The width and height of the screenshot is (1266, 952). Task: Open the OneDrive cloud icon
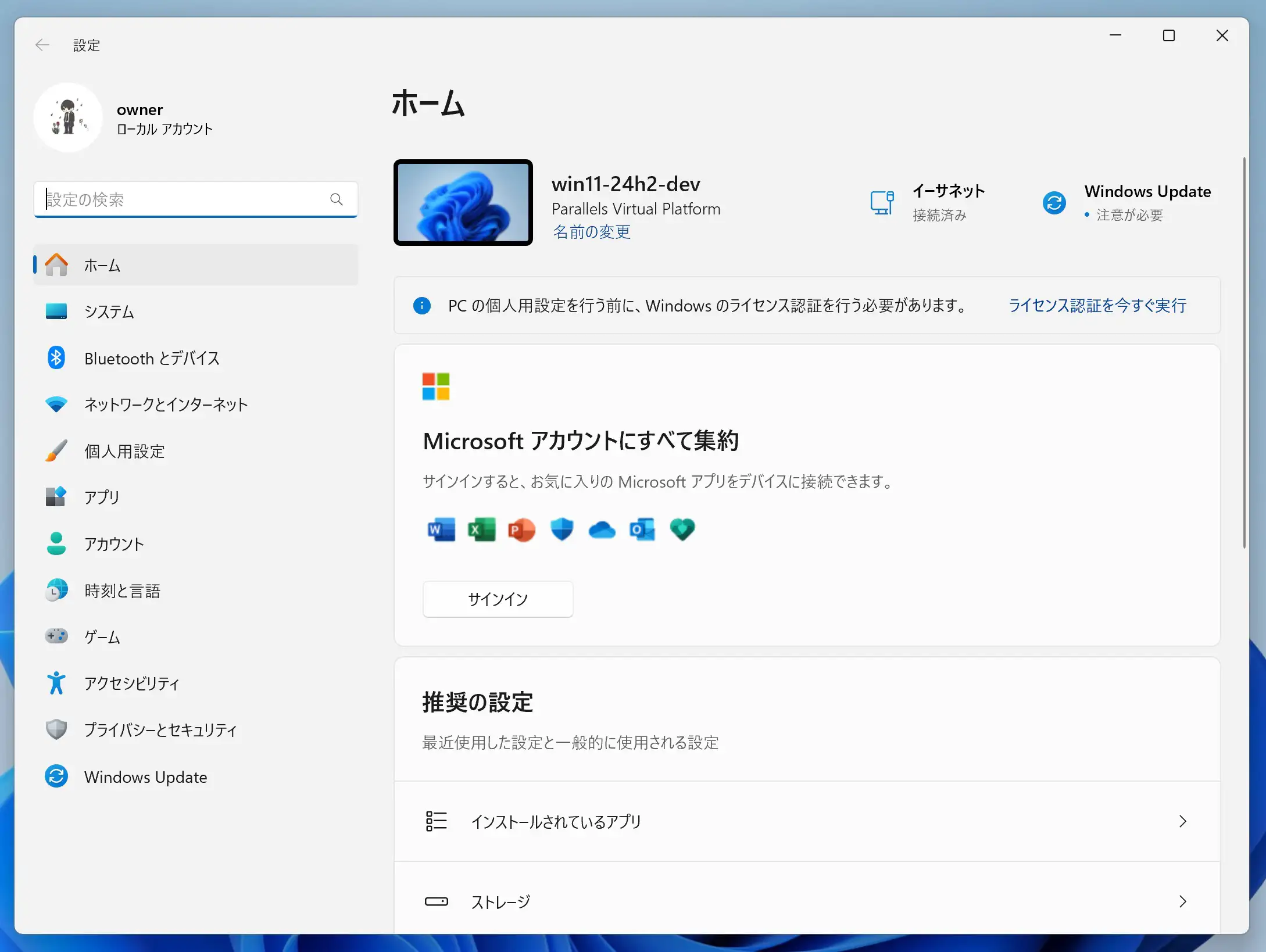(x=602, y=529)
